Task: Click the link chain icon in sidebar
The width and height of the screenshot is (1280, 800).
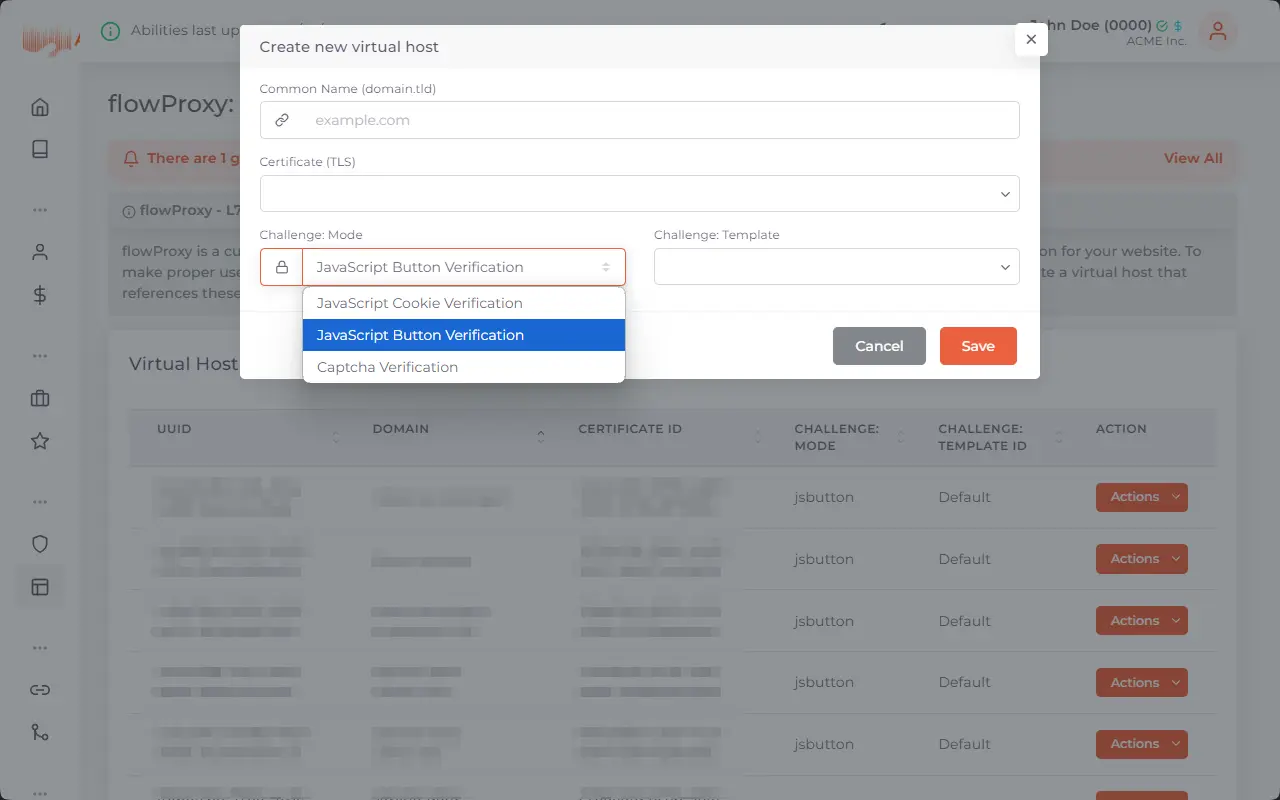Action: 39,689
